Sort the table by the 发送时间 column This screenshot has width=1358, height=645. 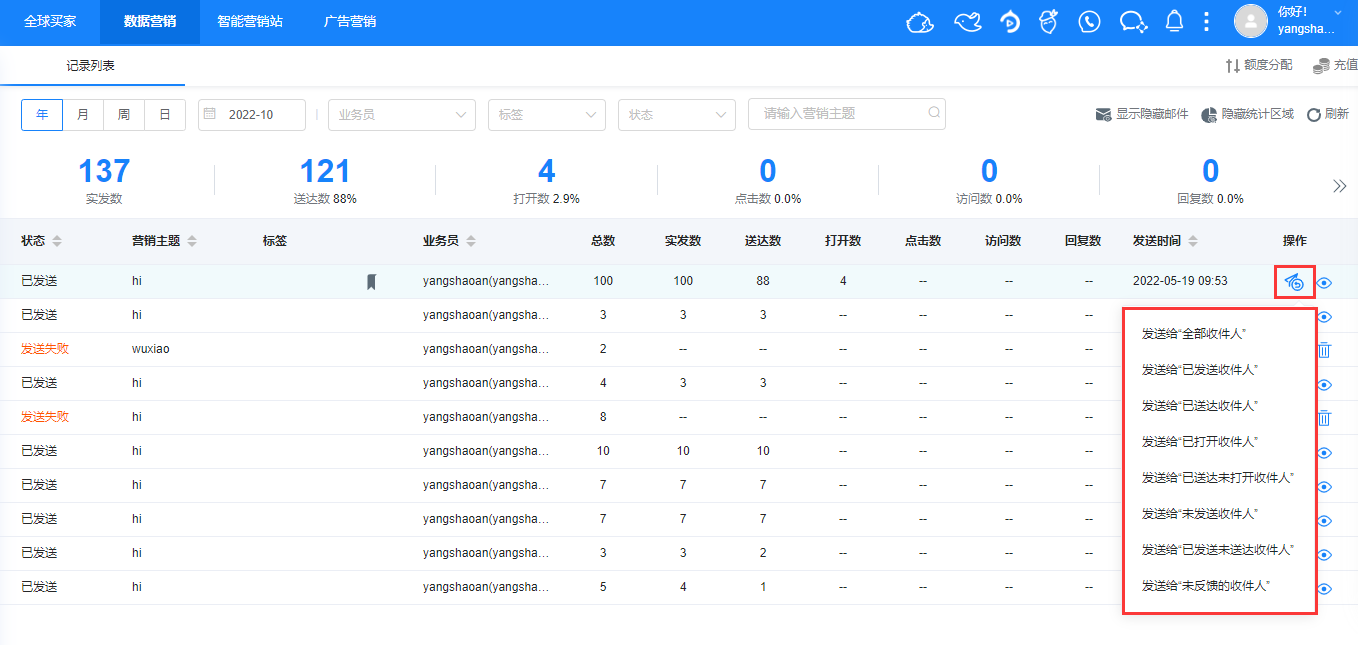(x=1193, y=241)
